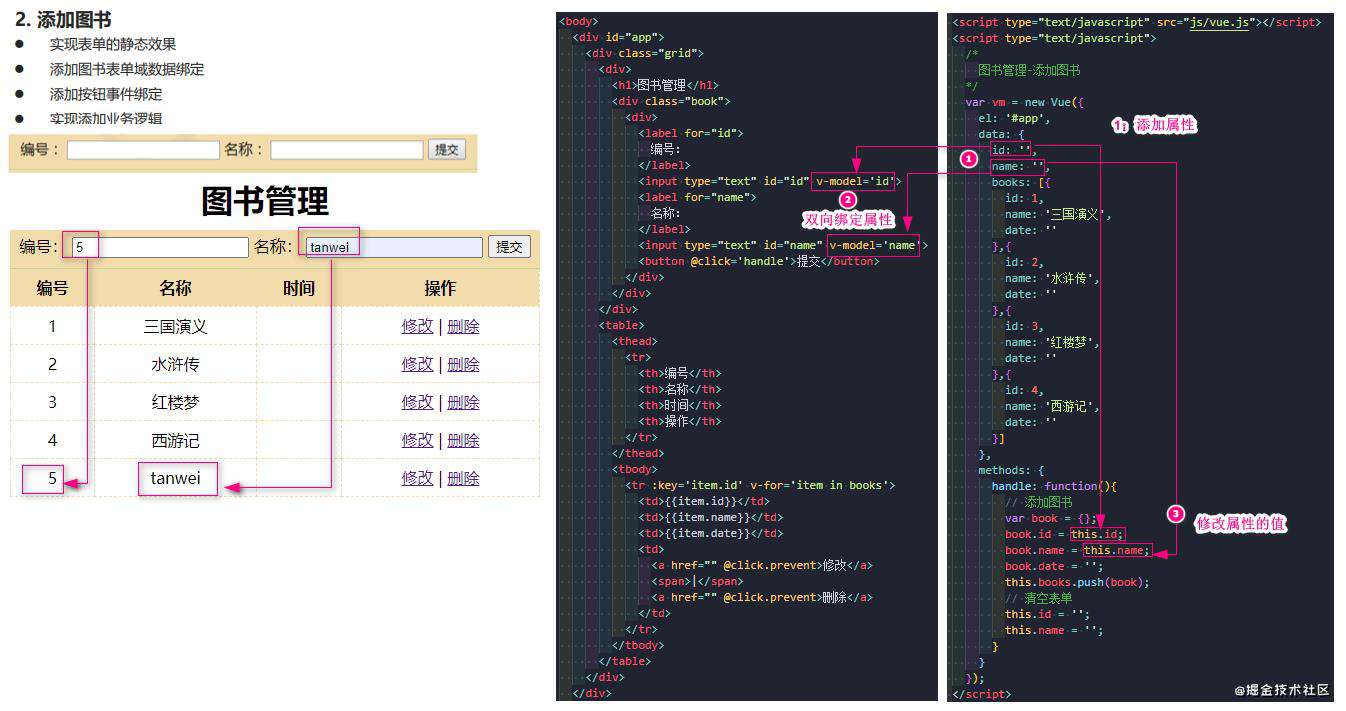Viewport: 1346px width, 711px height.
Task: Click the bullet '添加图书表单域数据绑定'
Action: (127, 69)
